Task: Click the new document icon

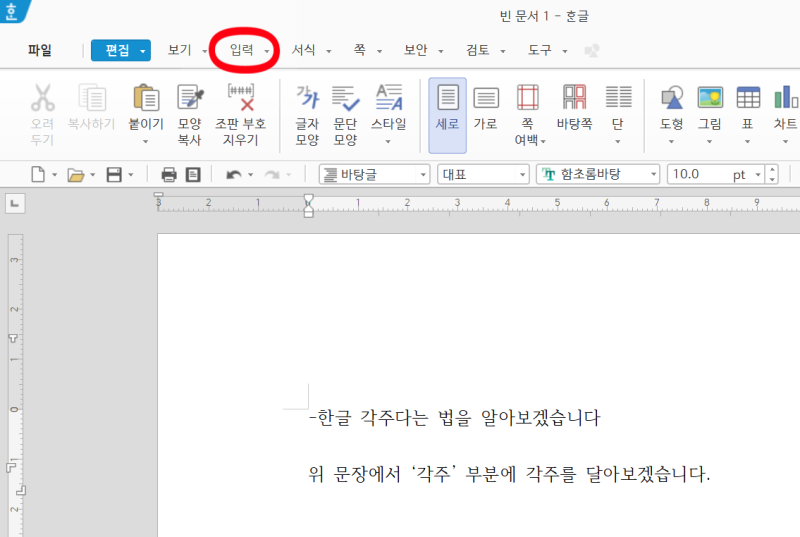Action: (38, 174)
